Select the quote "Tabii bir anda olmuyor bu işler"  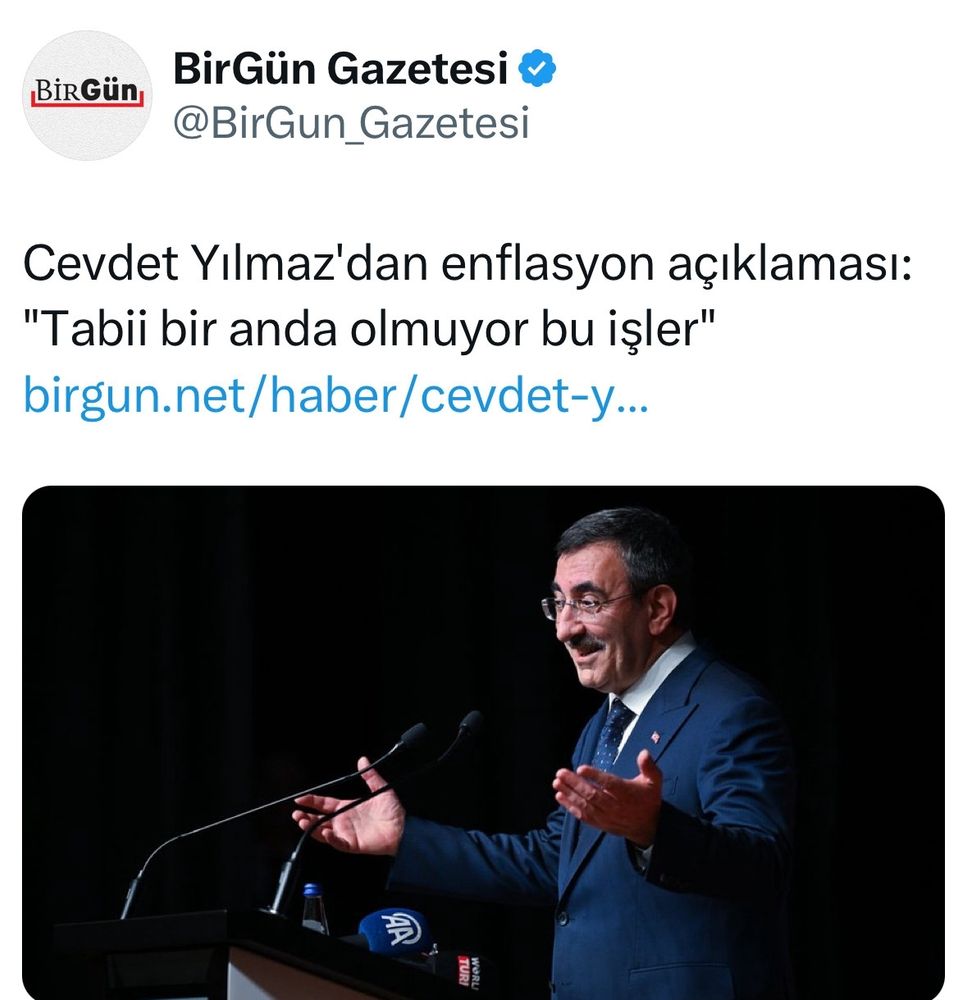[x=369, y=329]
